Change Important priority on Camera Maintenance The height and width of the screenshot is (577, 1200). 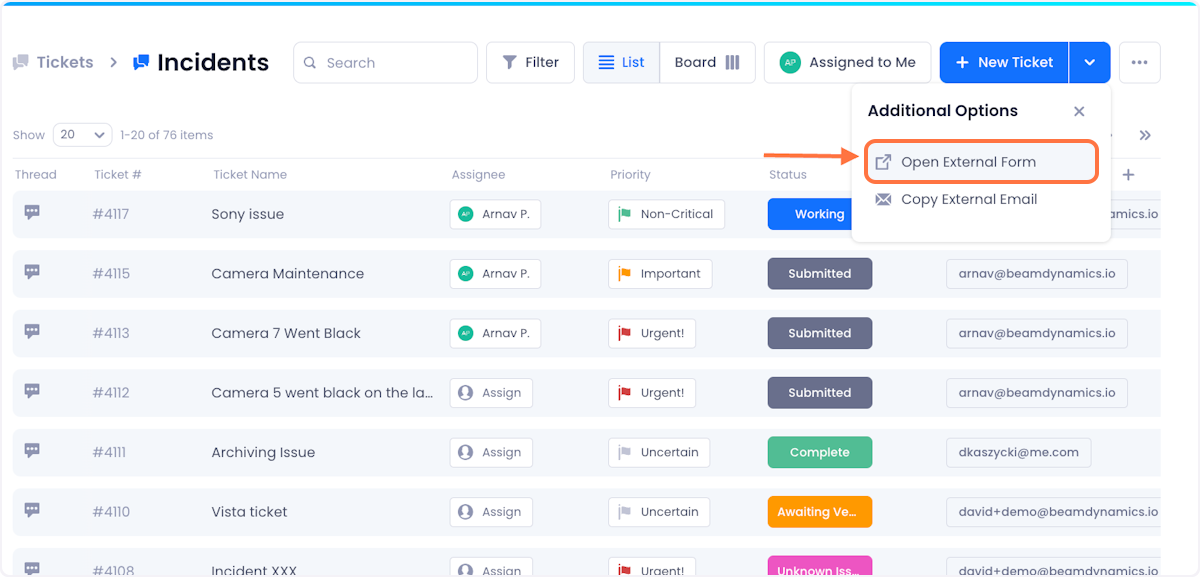click(660, 273)
